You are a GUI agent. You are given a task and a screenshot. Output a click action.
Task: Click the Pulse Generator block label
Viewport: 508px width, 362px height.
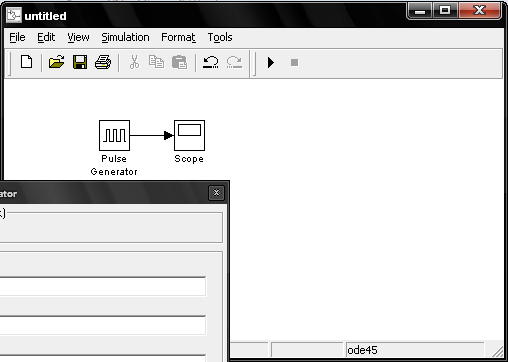coord(114,165)
